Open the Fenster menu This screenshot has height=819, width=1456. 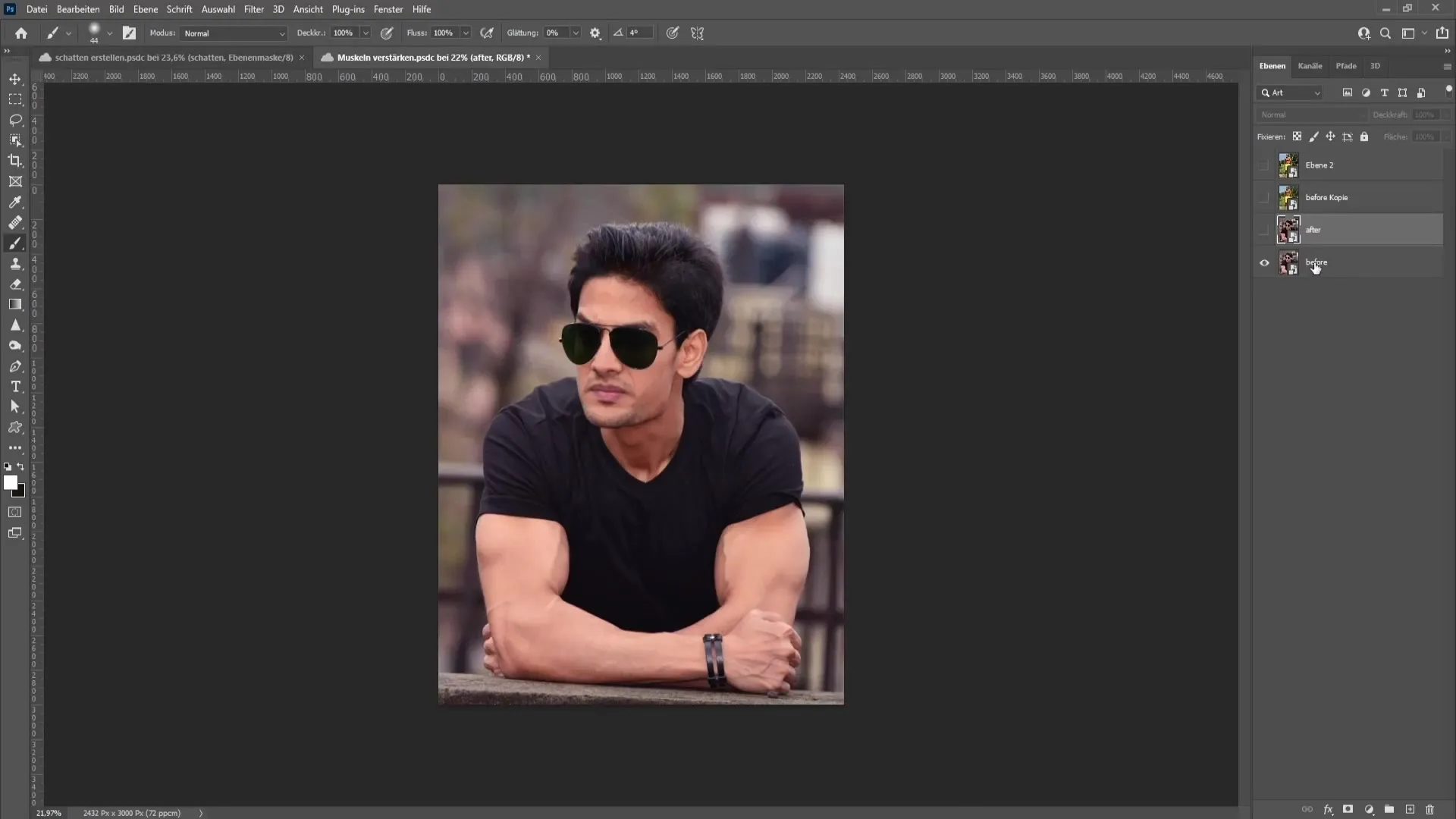coord(390,9)
